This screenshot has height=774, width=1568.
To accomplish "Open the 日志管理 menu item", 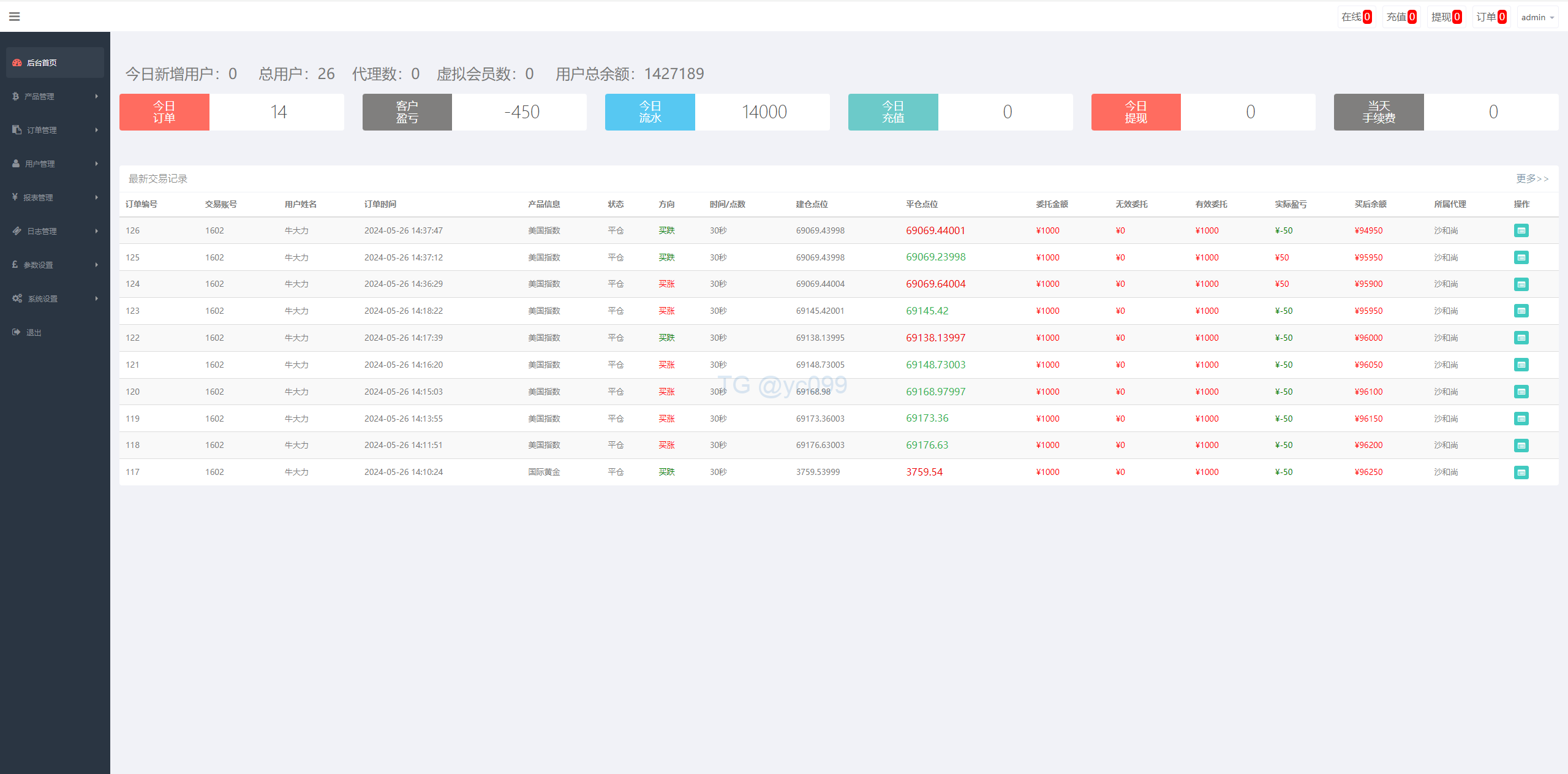I will [x=42, y=231].
